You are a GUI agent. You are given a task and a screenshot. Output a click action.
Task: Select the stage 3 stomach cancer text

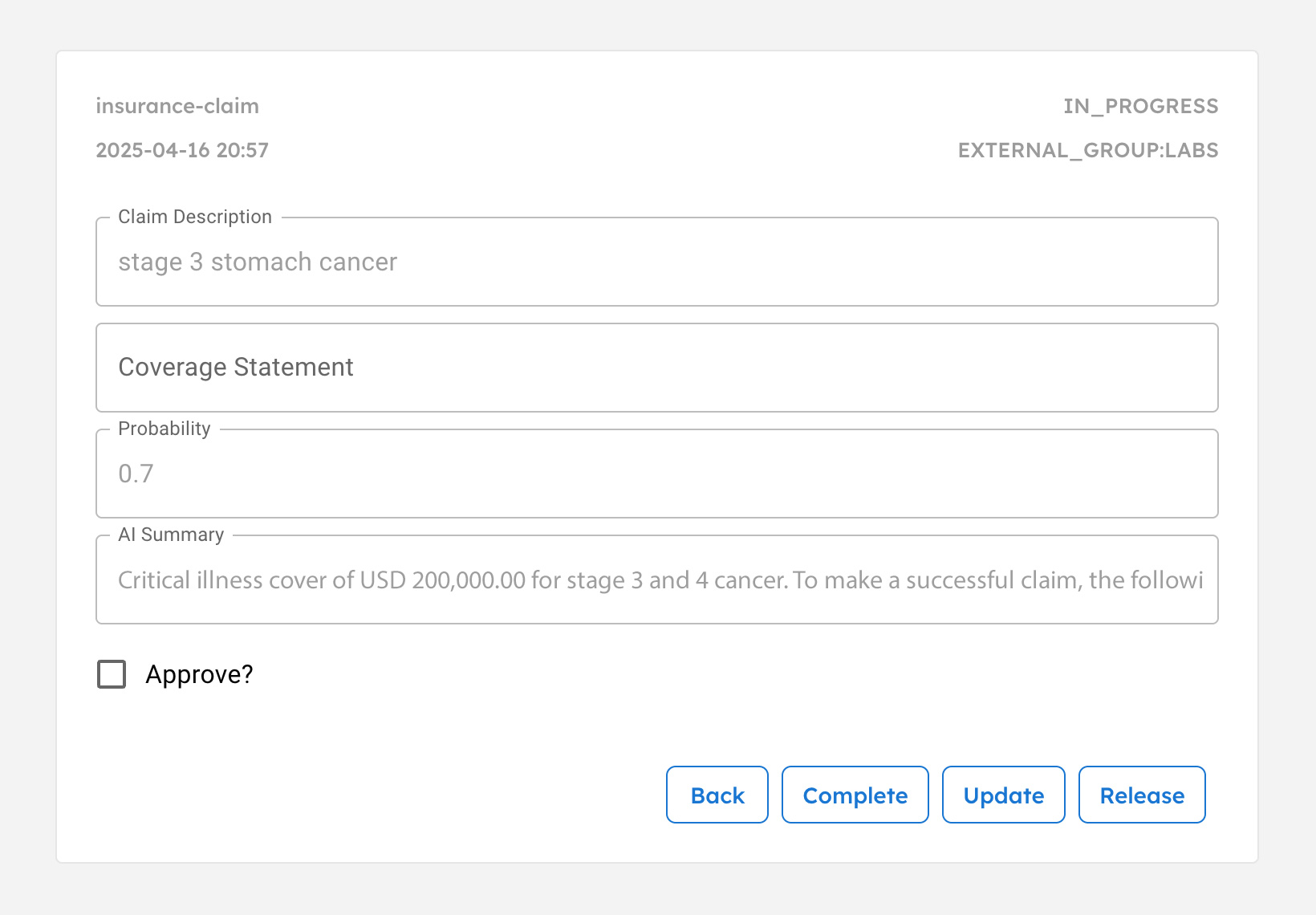coord(257,262)
